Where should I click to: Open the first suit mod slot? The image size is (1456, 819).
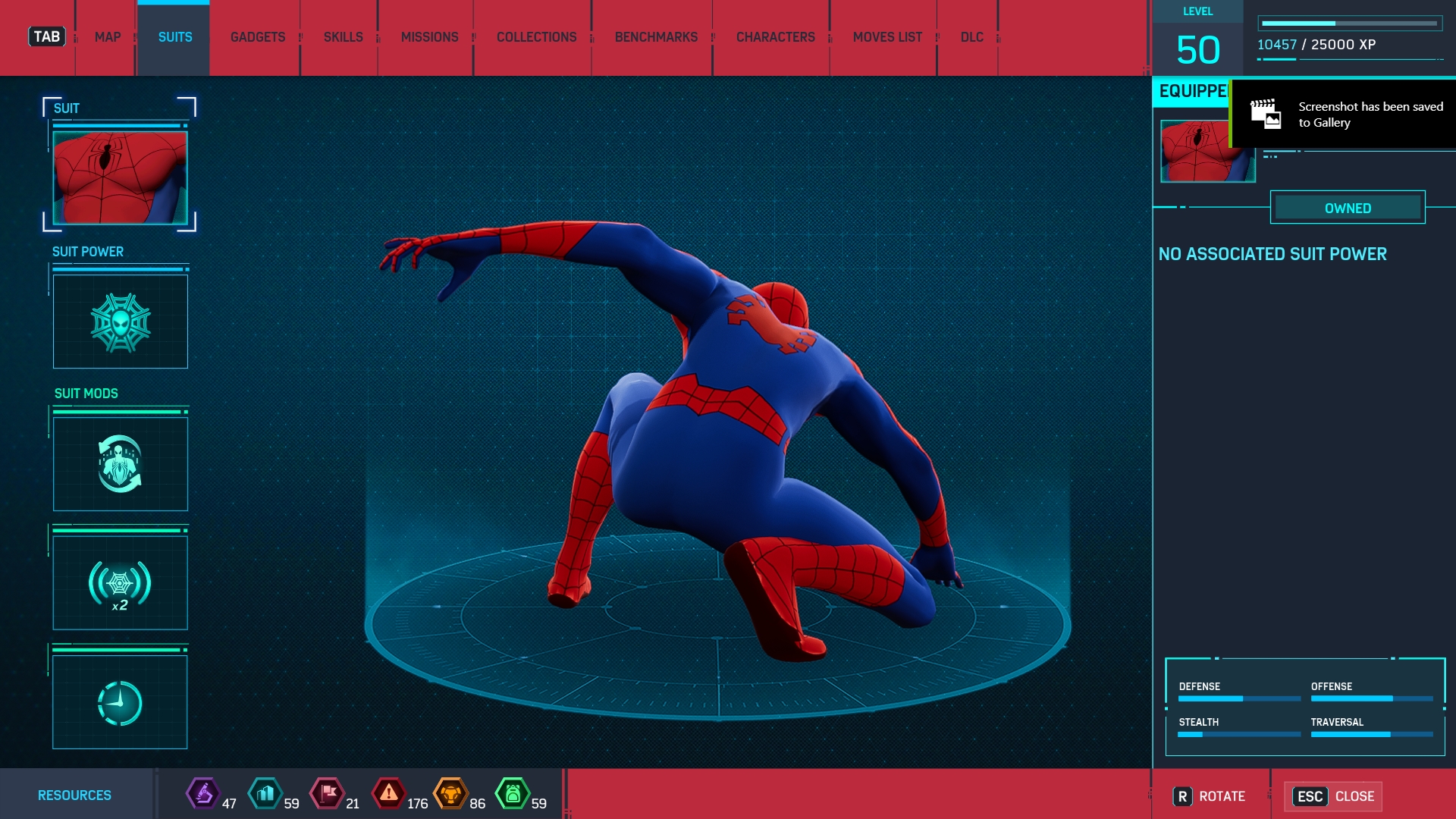[120, 463]
